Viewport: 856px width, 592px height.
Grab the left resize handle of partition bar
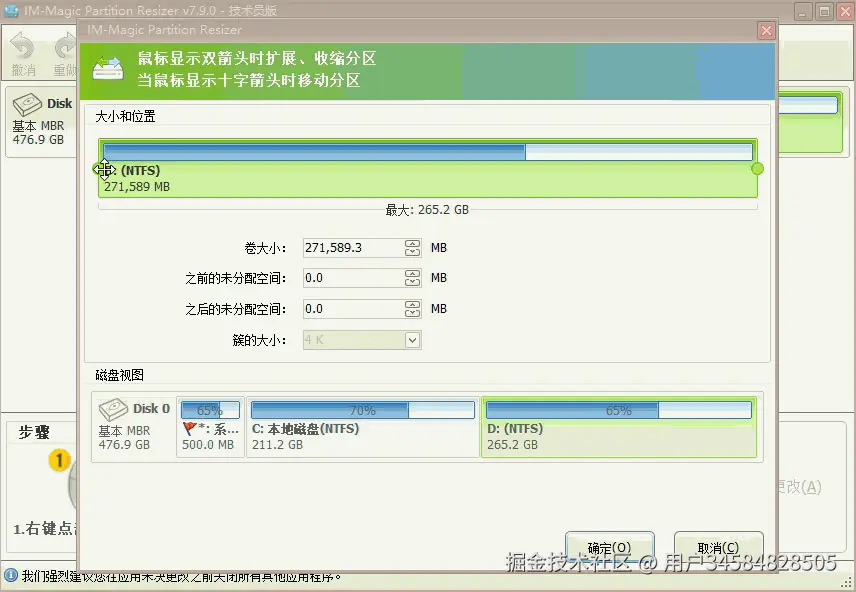tap(99, 169)
